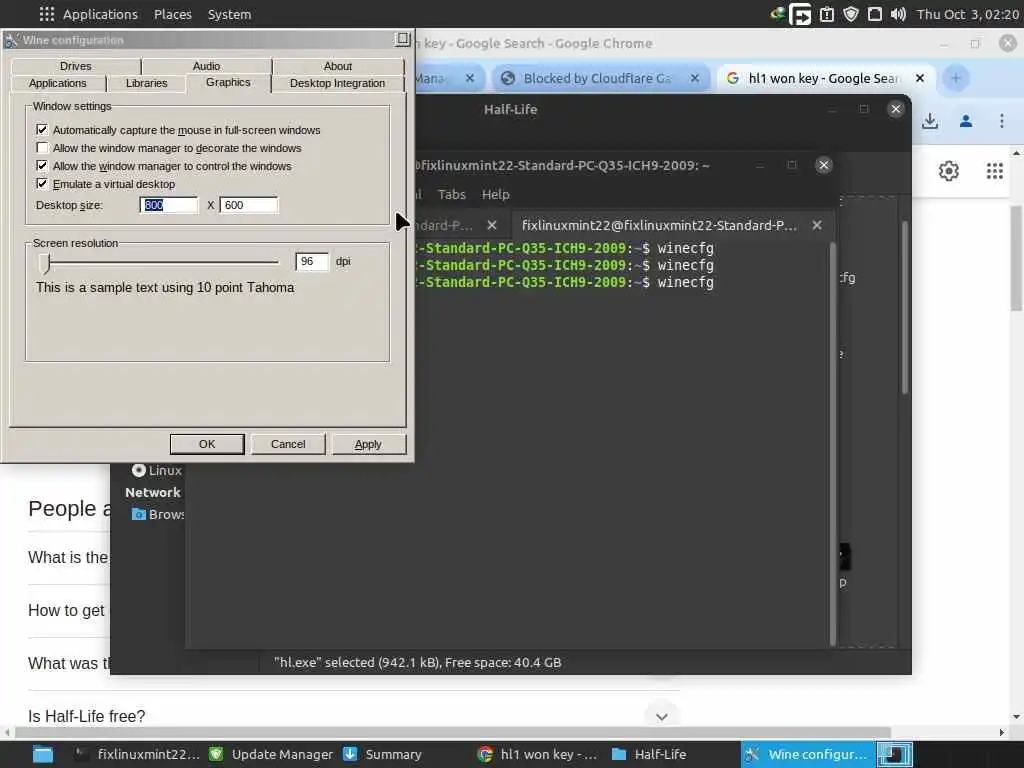This screenshot has width=1024, height=768.
Task: Switch to the About tab
Action: 338,66
